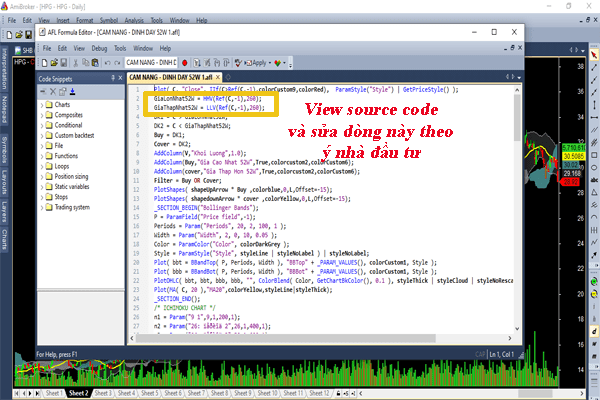Open Debug menu in AFL Formula Editor
Screen dimensions: 600x400
99,48
